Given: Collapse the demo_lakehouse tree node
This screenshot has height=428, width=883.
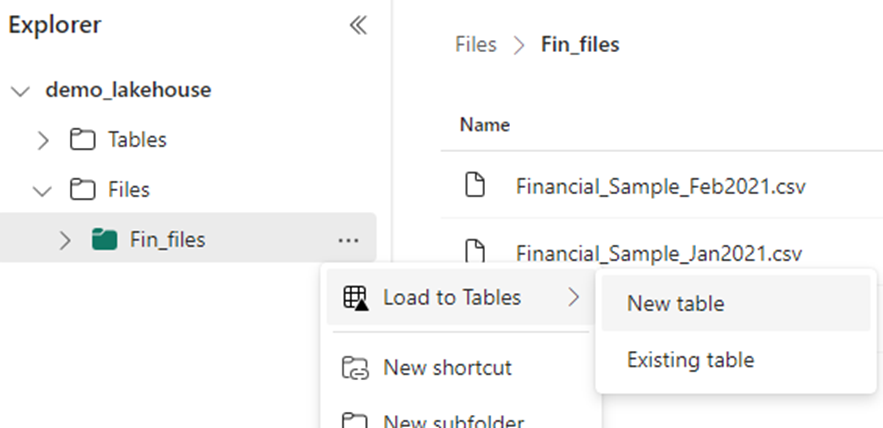Looking at the screenshot, I should 21,91.
